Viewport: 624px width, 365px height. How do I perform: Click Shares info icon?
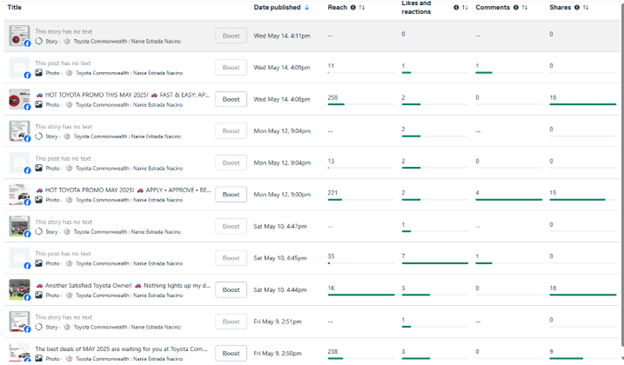577,8
